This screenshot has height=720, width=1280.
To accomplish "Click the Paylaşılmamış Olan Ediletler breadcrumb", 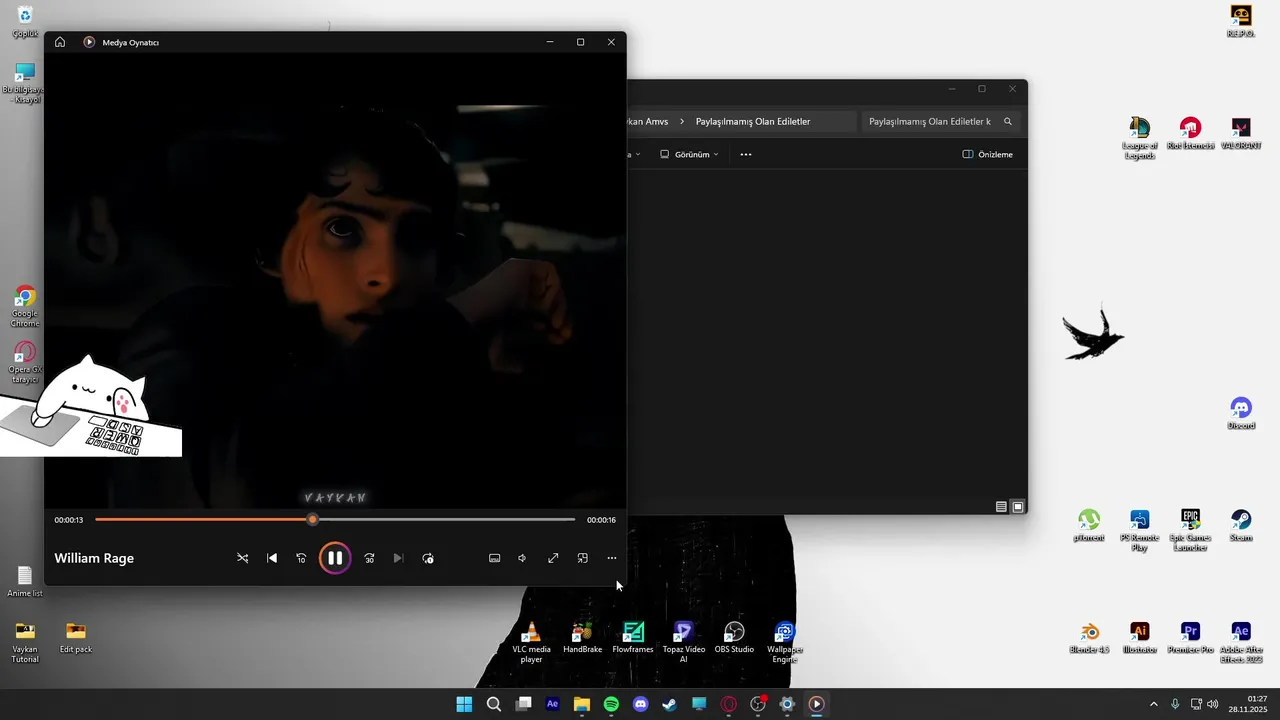I will pos(753,121).
